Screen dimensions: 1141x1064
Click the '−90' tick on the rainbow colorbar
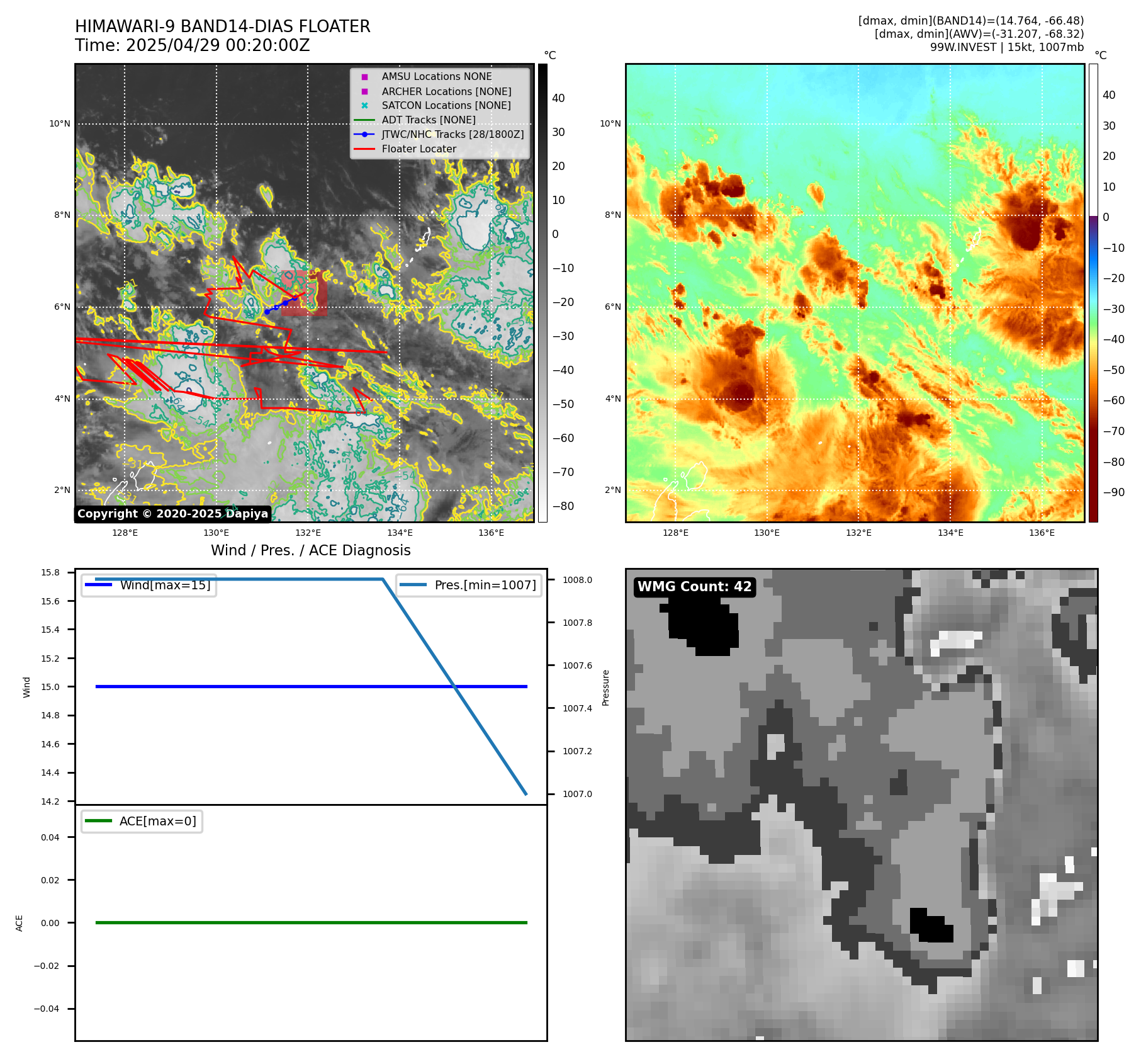pos(1114,492)
